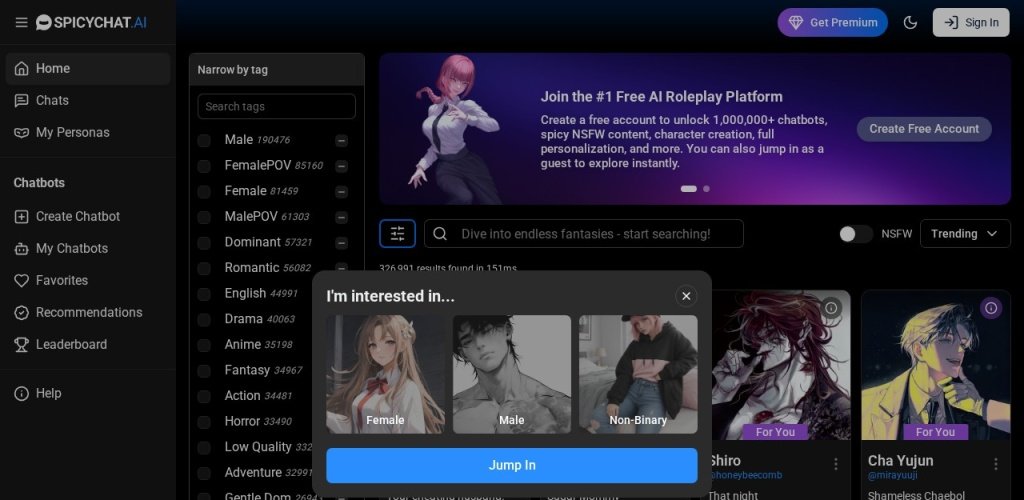Expand the Trending sort dropdown
The width and height of the screenshot is (1024, 500).
(964, 234)
